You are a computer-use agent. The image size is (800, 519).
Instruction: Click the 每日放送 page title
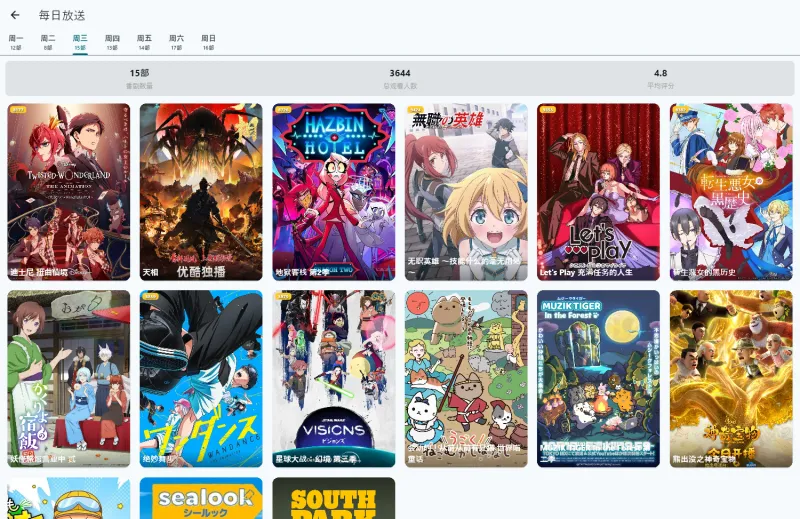(62, 15)
